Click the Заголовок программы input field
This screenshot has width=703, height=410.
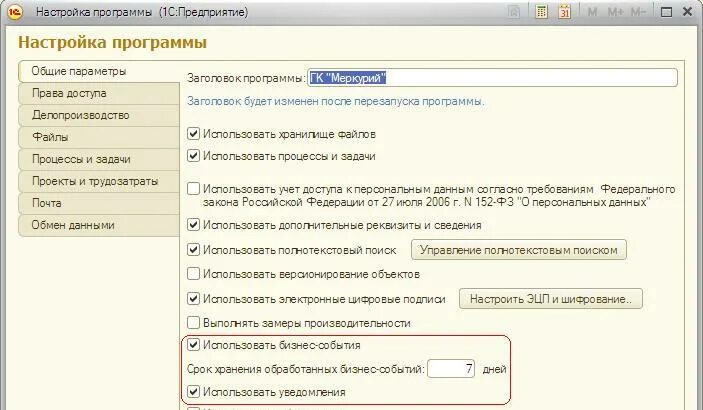pyautogui.click(x=493, y=78)
